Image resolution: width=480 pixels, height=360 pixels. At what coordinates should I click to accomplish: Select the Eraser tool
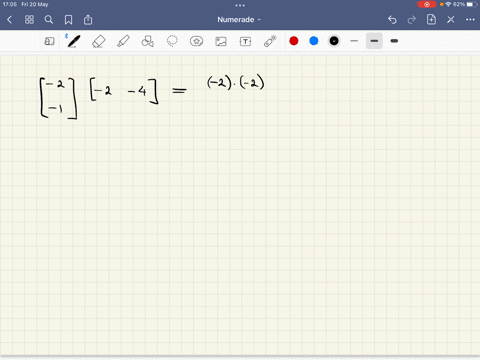tap(98, 41)
